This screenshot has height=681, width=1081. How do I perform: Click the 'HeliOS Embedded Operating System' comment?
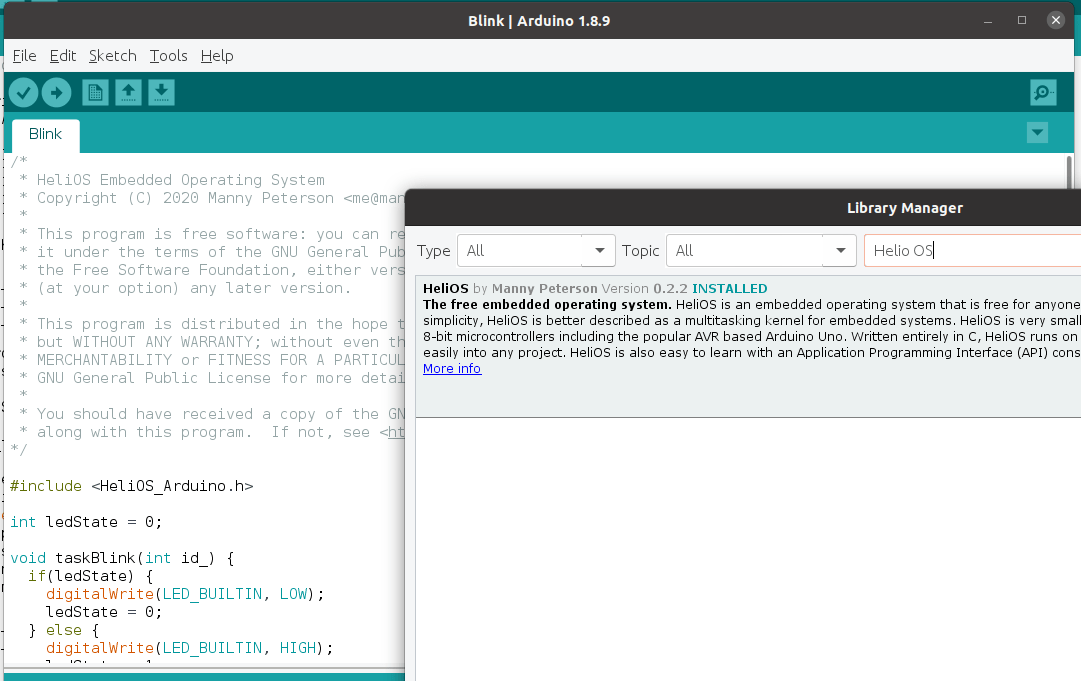click(x=181, y=180)
